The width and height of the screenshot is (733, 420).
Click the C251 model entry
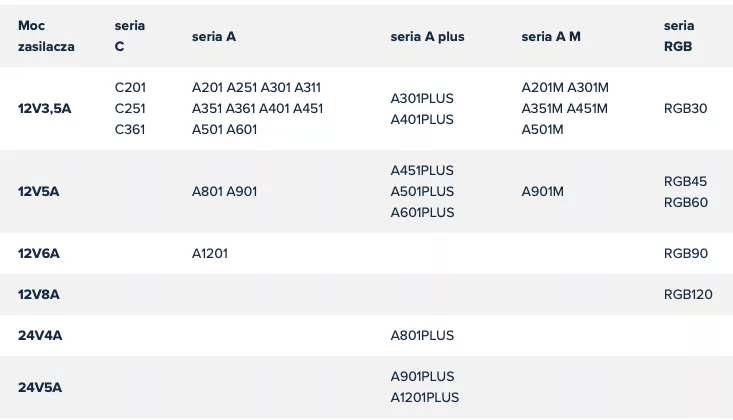pyautogui.click(x=130, y=109)
